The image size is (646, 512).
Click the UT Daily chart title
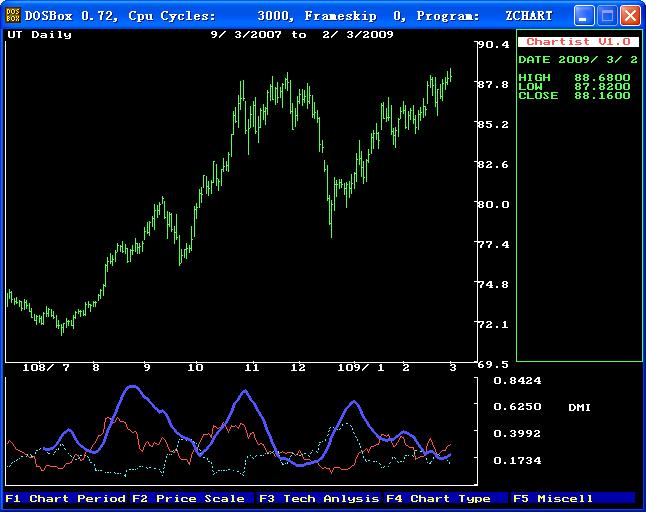point(40,35)
